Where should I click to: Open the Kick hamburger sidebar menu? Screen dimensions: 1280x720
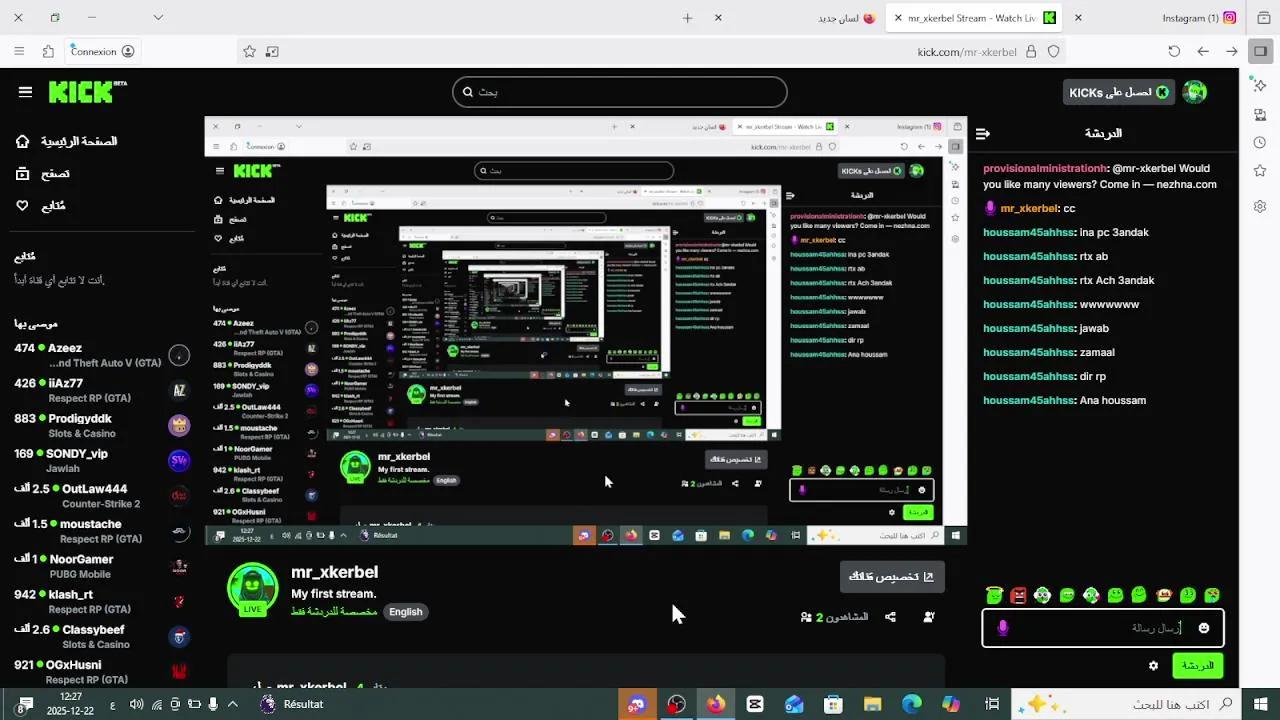pyautogui.click(x=25, y=92)
